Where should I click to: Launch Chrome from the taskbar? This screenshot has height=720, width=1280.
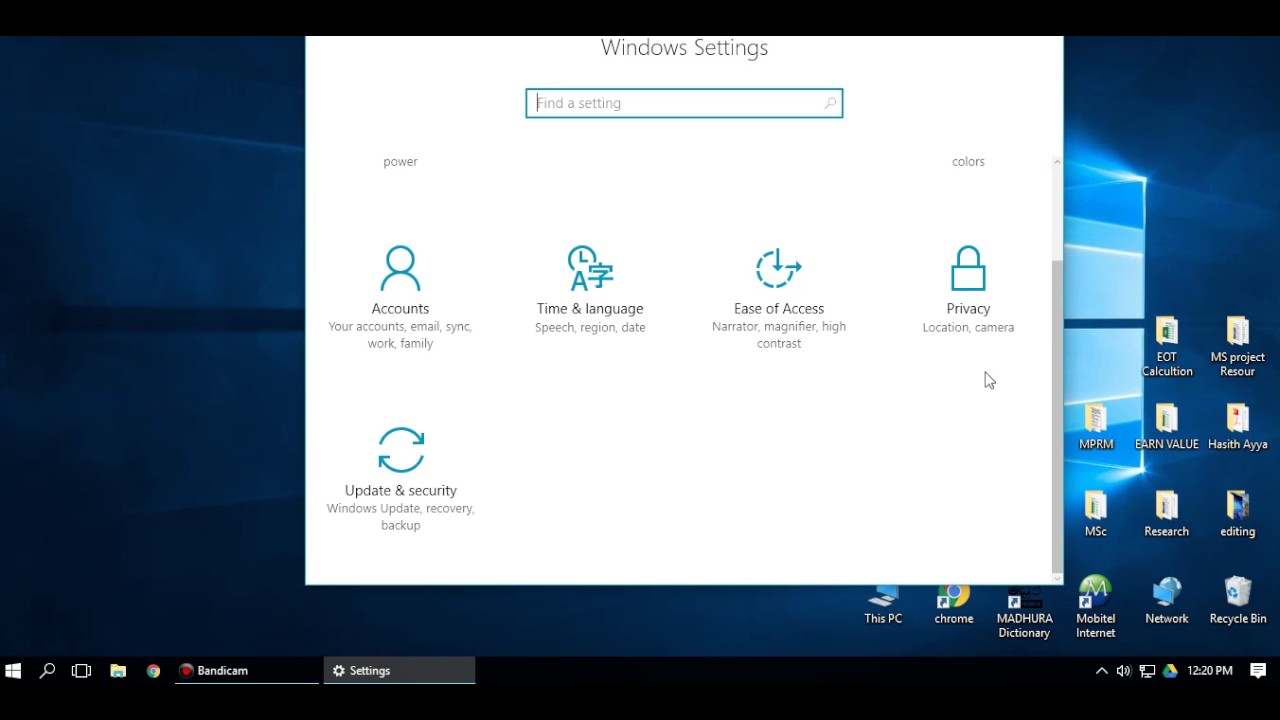pos(153,671)
